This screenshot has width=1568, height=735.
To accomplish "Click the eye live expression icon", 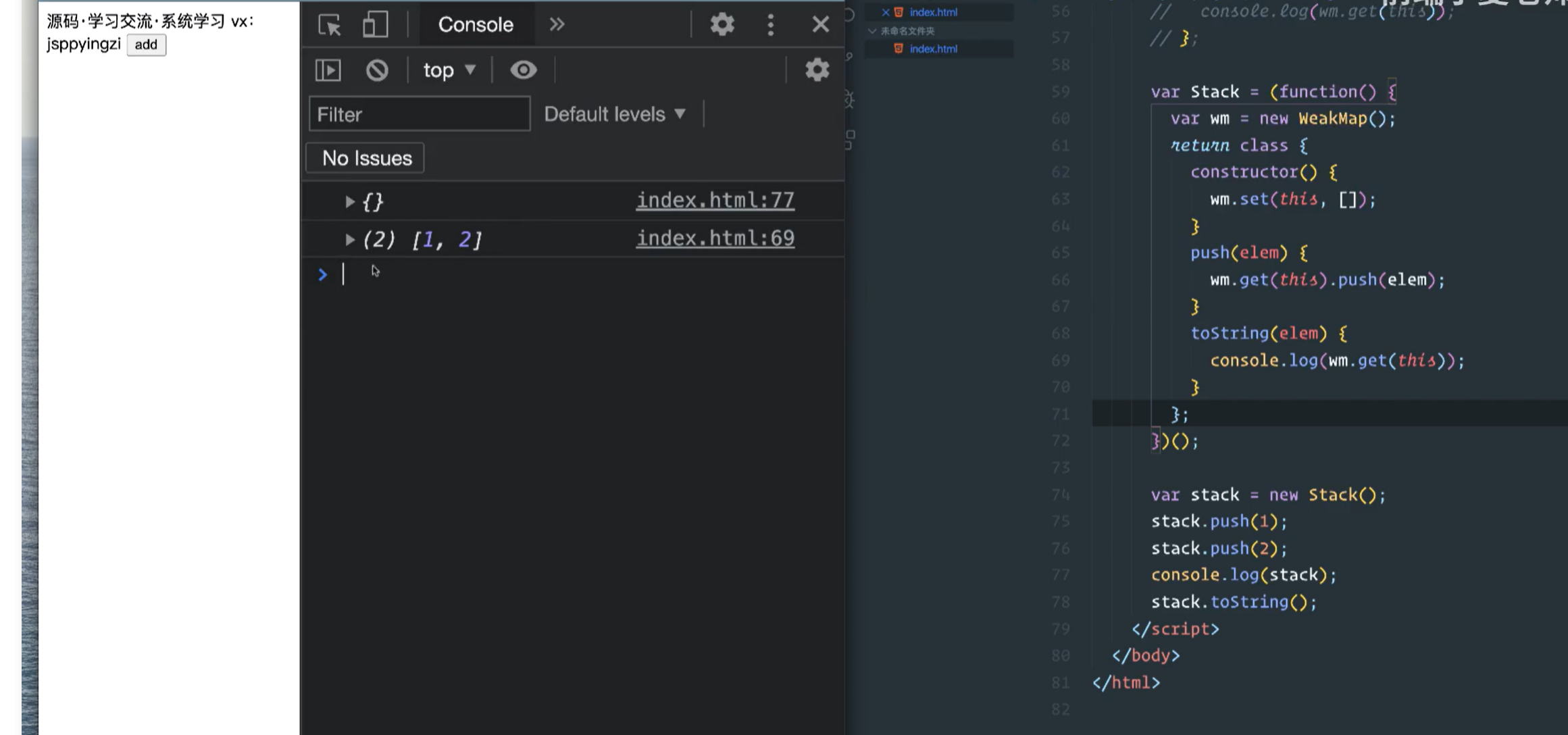I will (x=523, y=70).
